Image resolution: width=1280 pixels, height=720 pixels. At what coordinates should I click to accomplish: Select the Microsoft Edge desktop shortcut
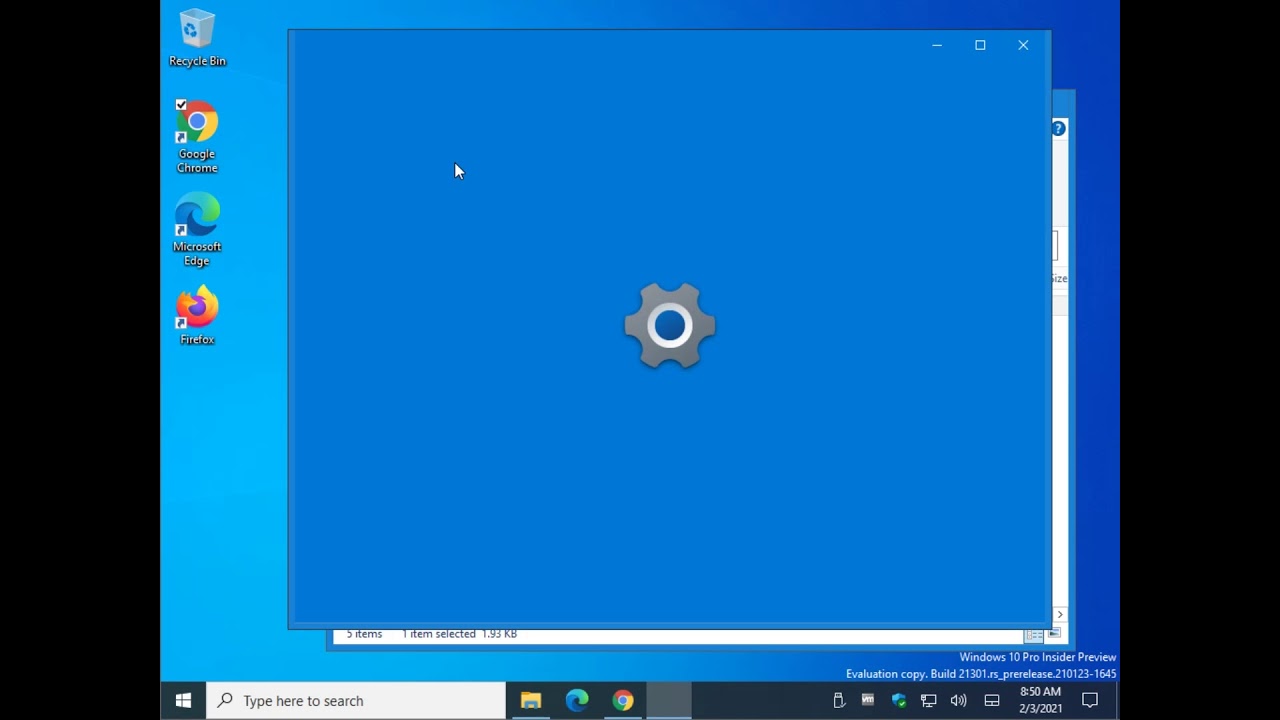[197, 230]
